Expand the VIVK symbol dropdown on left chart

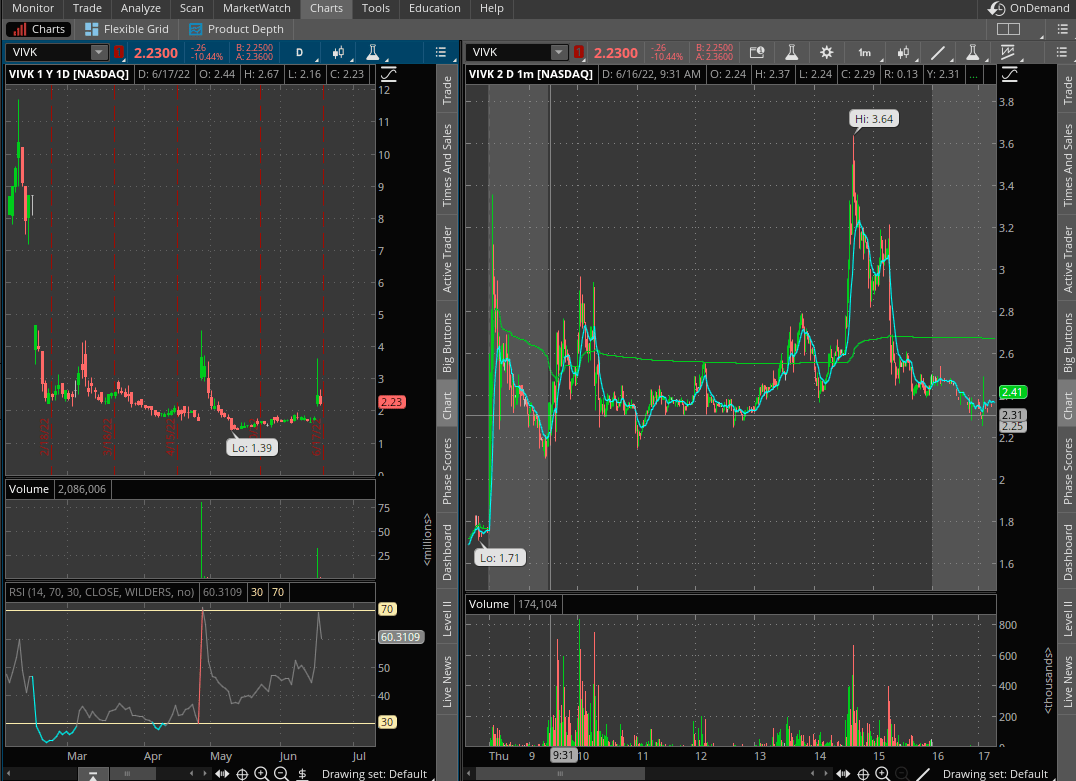98,52
